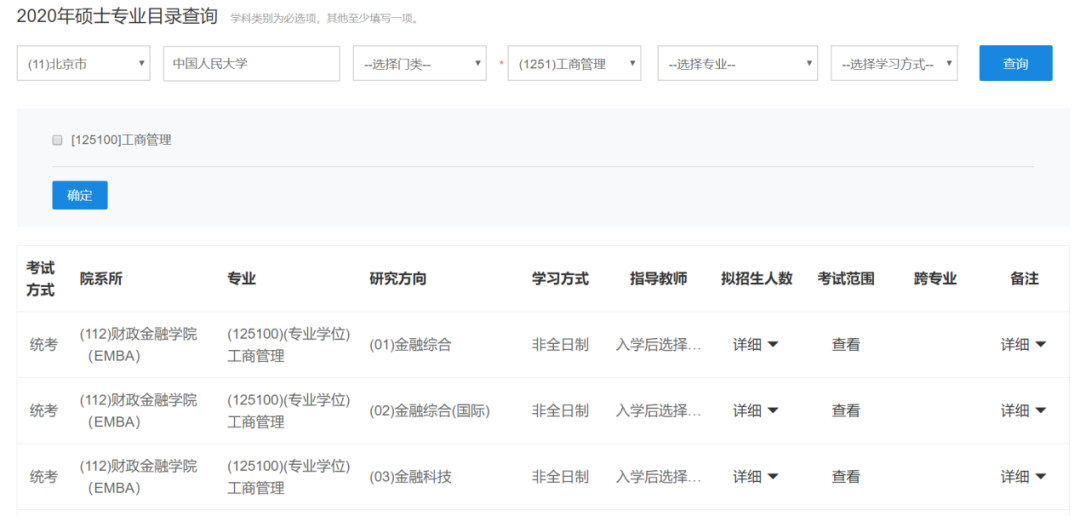Expand 拟招生人数 详细 for 金融综合(国际) row
This screenshot has height=516, width=1080.
755,411
